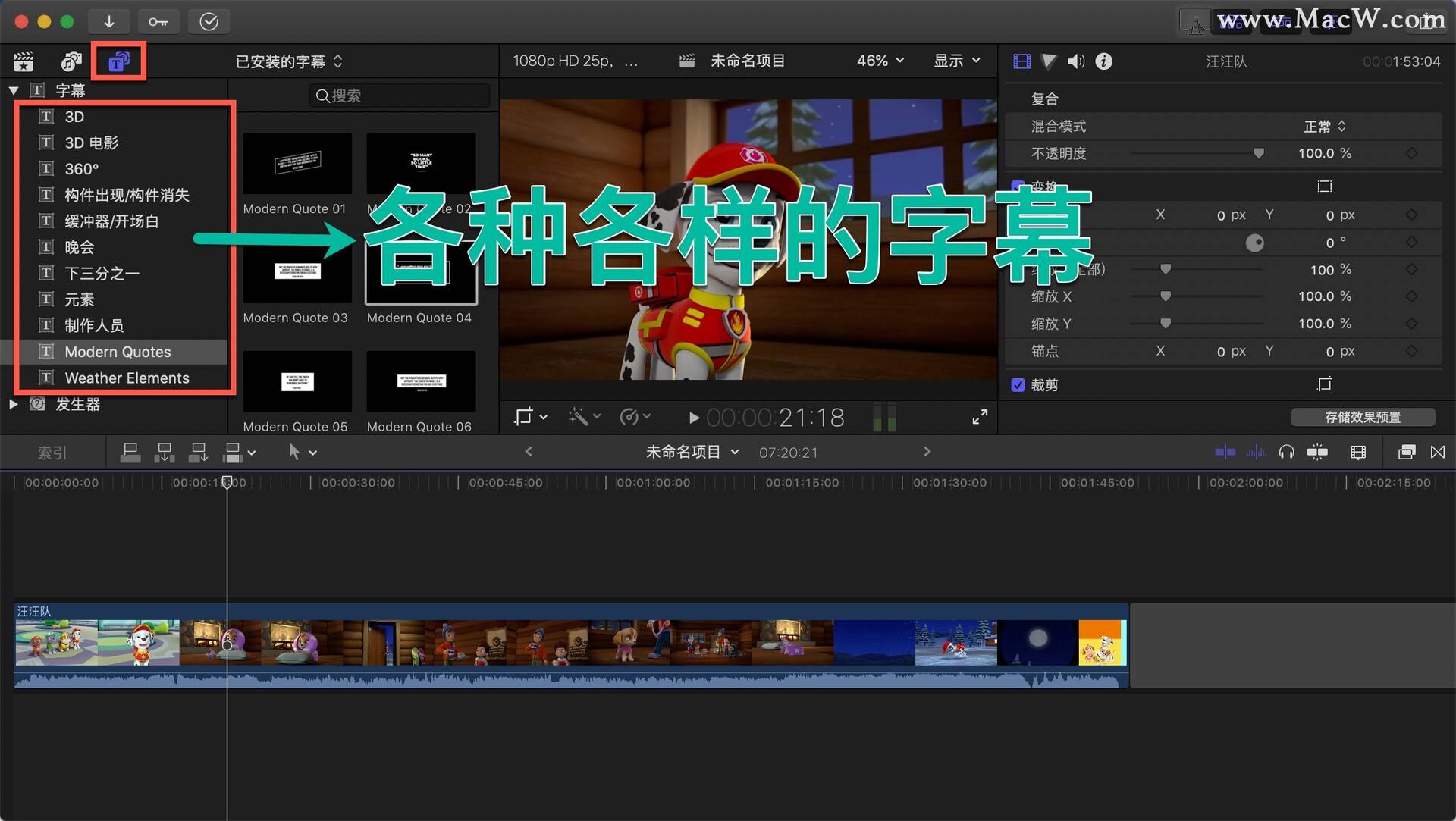Toggle the Transform checkbox
The image size is (1456, 821).
pyautogui.click(x=1018, y=186)
